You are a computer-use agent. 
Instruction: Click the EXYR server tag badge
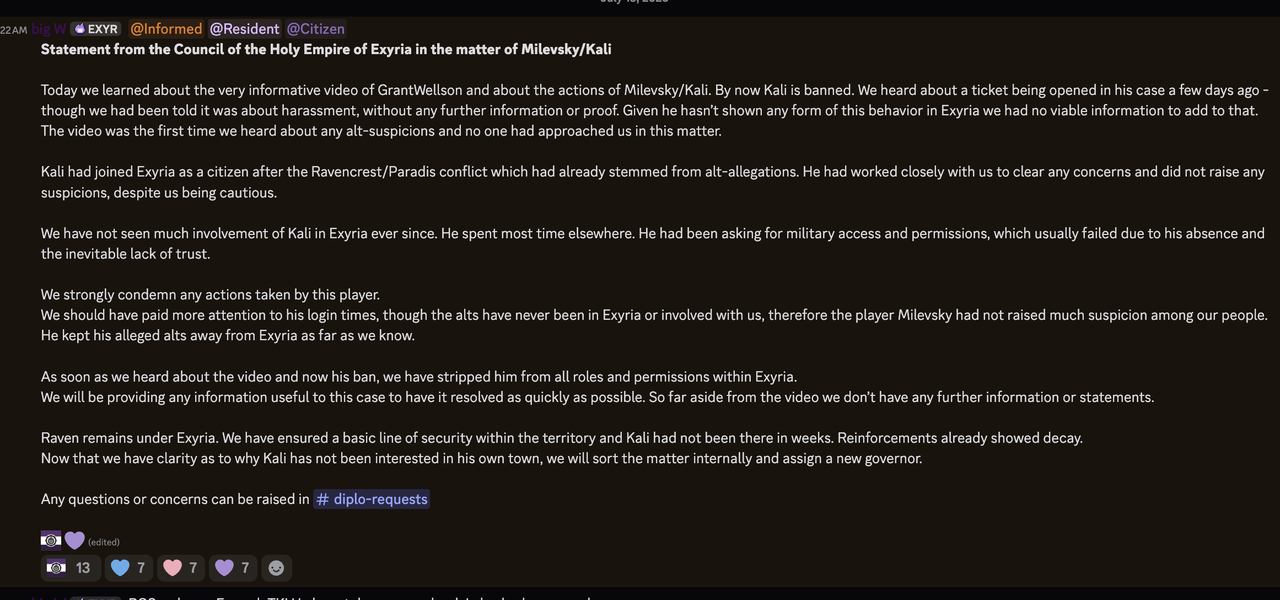(x=96, y=29)
